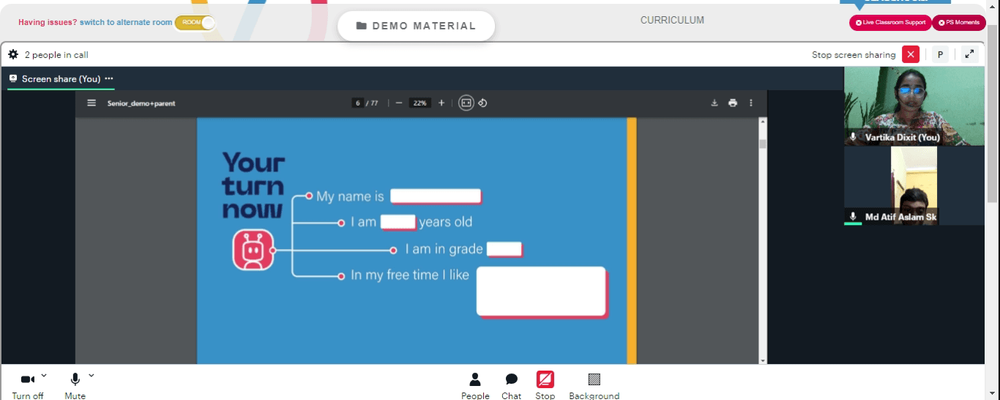
Task: Open microphone options chevron
Action: click(x=91, y=376)
